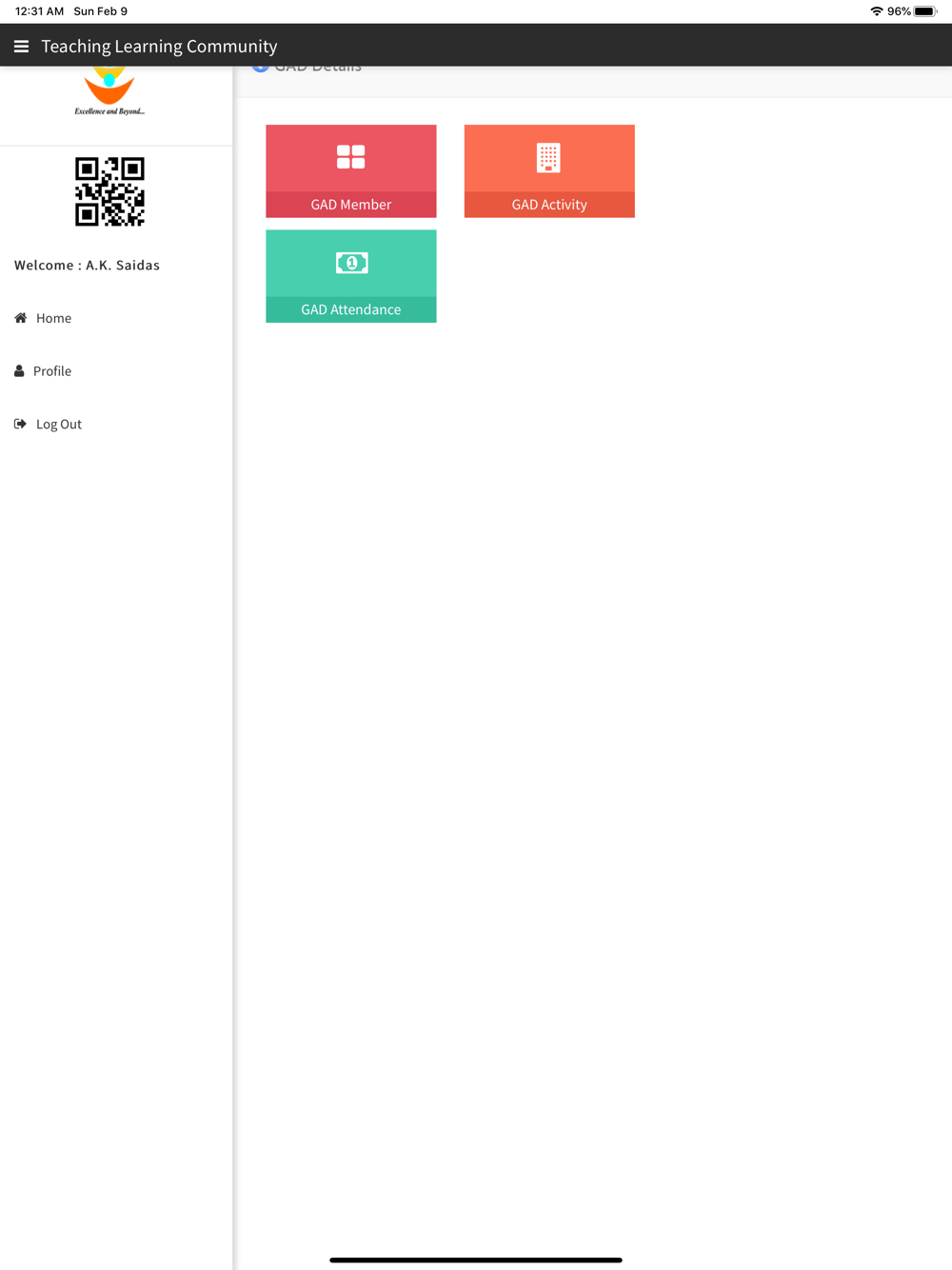Open the Profile menu item
Image resolution: width=952 pixels, height=1270 pixels.
[x=116, y=371]
